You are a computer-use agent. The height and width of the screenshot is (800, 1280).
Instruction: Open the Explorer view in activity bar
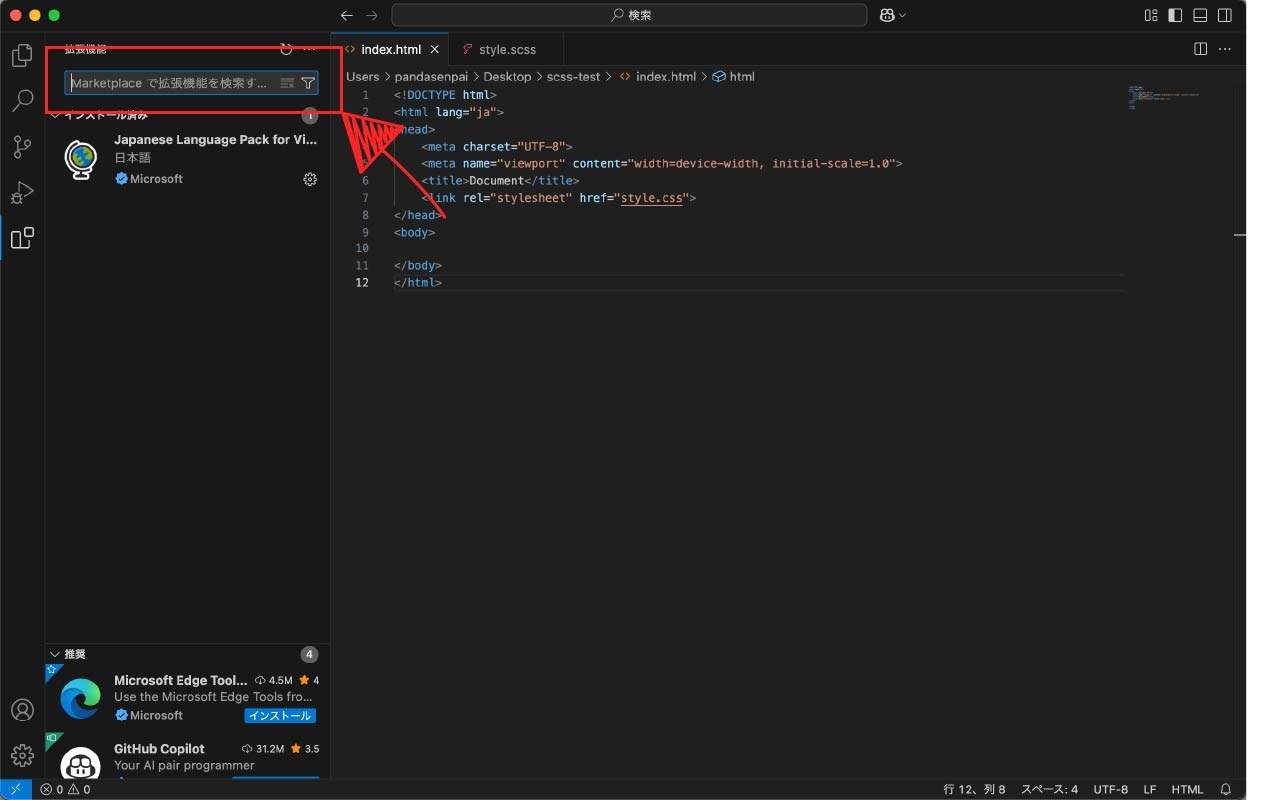coord(22,56)
